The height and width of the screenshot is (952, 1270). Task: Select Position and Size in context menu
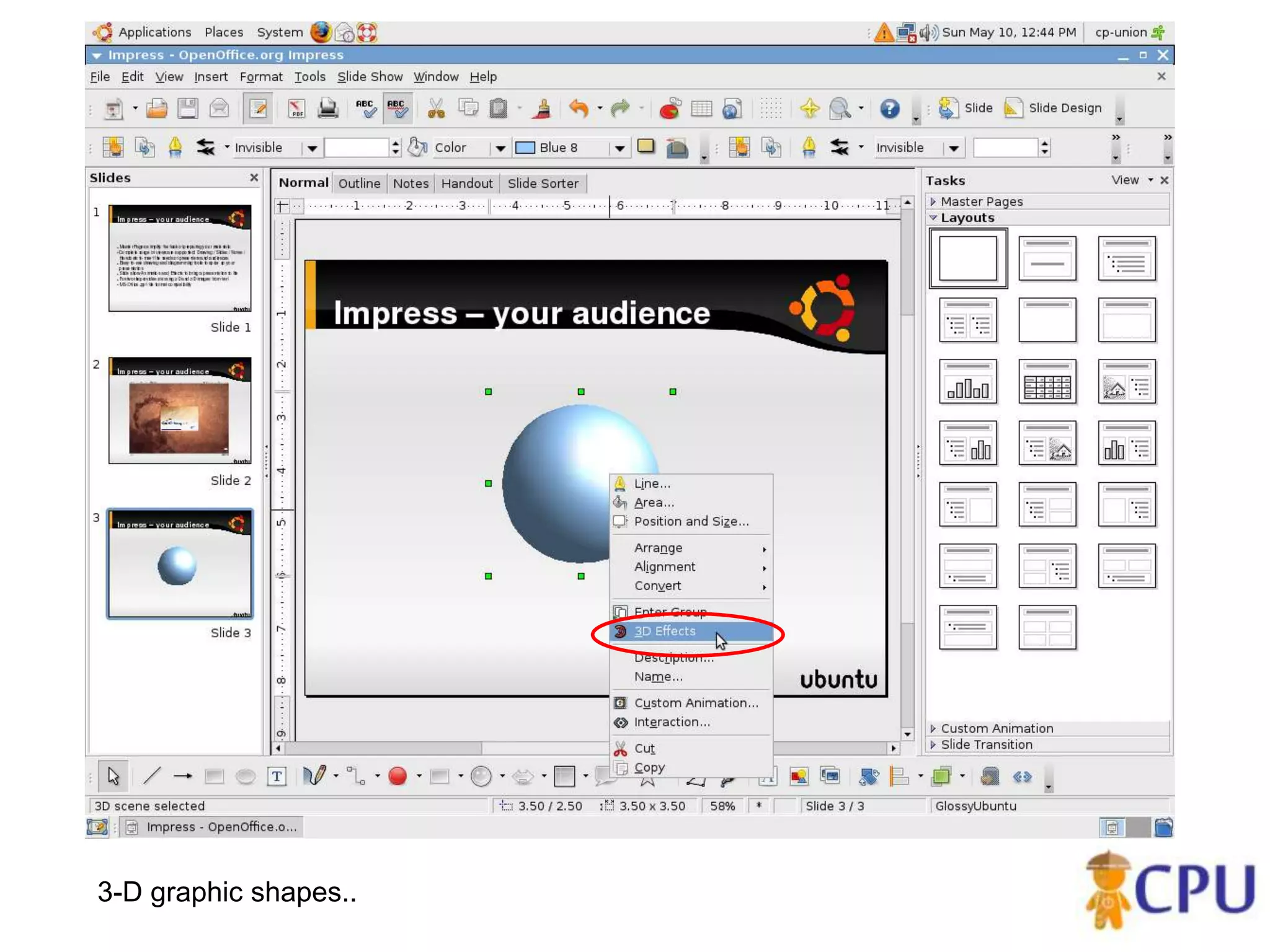coord(692,521)
